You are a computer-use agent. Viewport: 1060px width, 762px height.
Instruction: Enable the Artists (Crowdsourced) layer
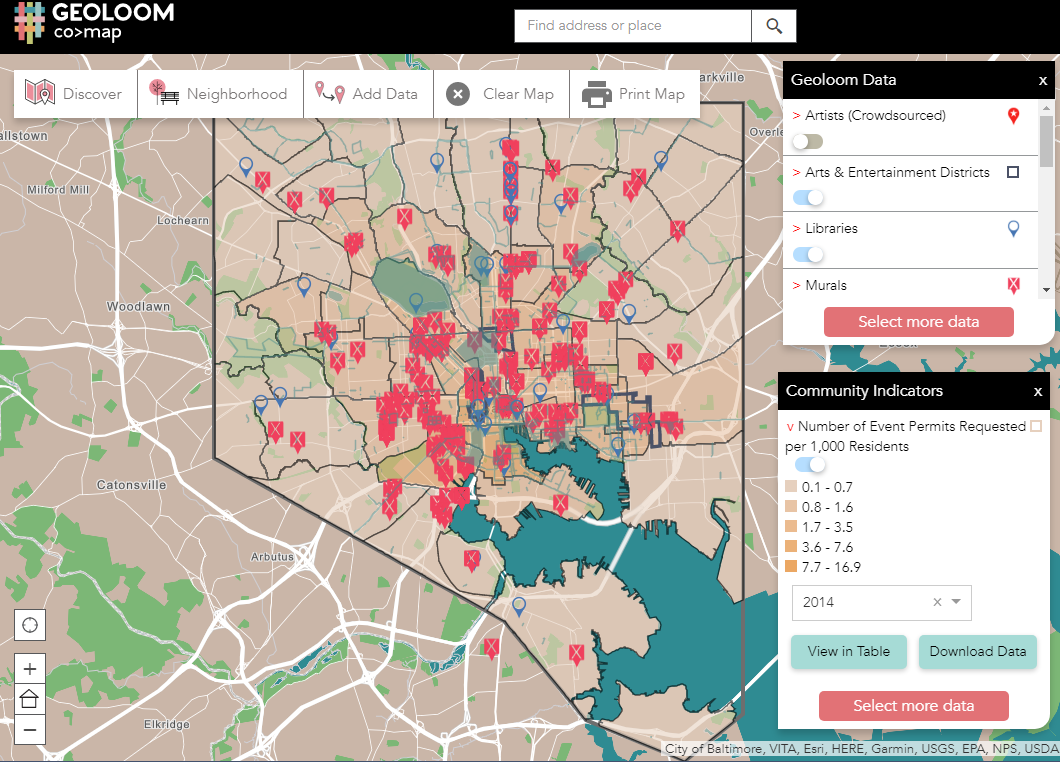tap(807, 141)
